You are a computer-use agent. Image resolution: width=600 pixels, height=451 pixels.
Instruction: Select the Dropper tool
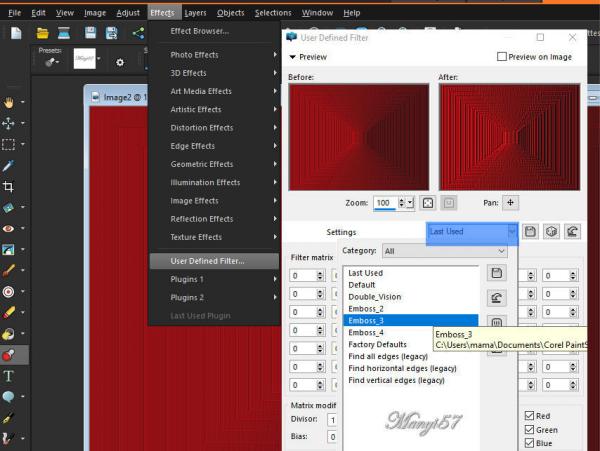point(10,165)
